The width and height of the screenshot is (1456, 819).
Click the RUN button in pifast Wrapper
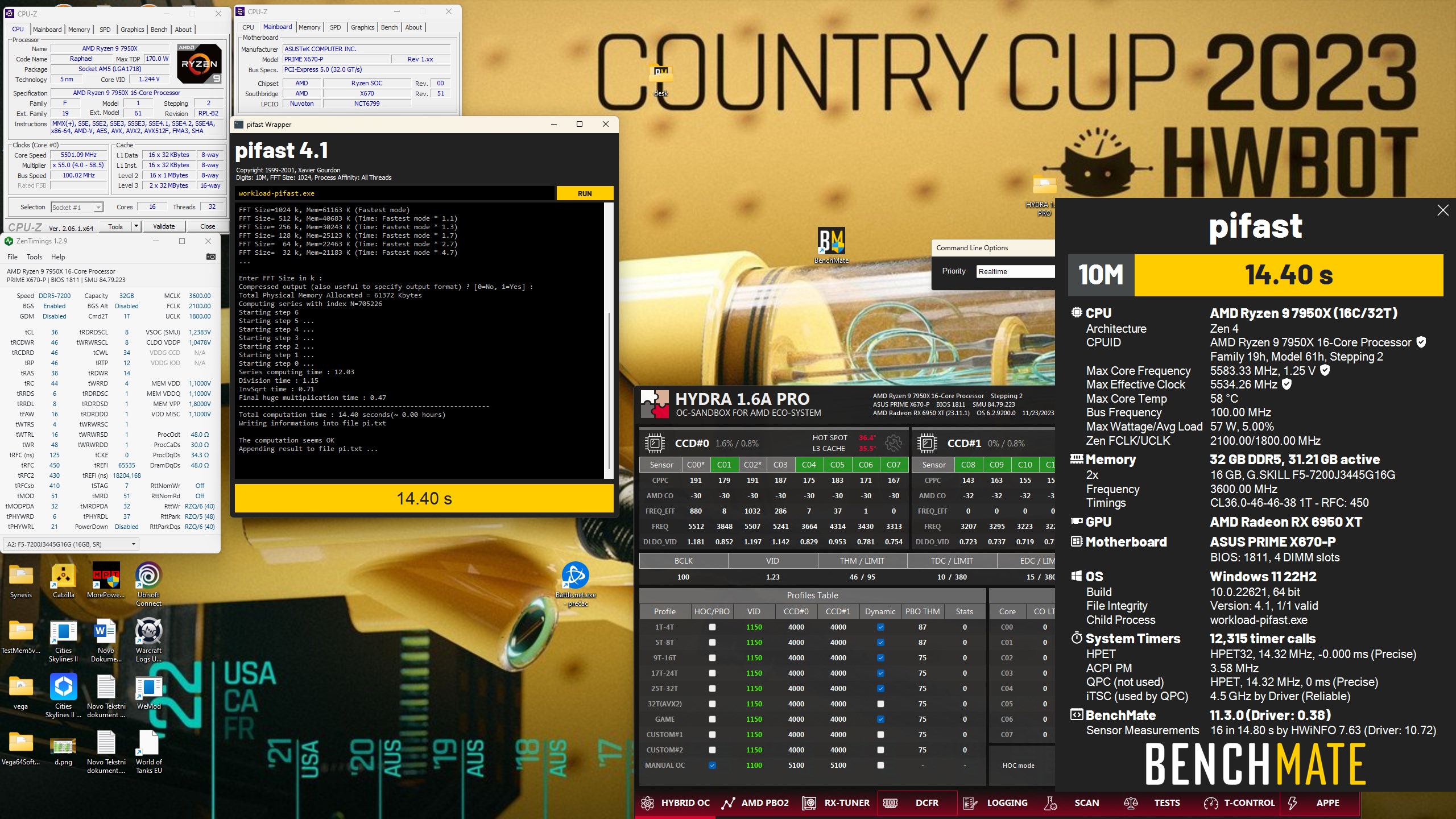(585, 193)
